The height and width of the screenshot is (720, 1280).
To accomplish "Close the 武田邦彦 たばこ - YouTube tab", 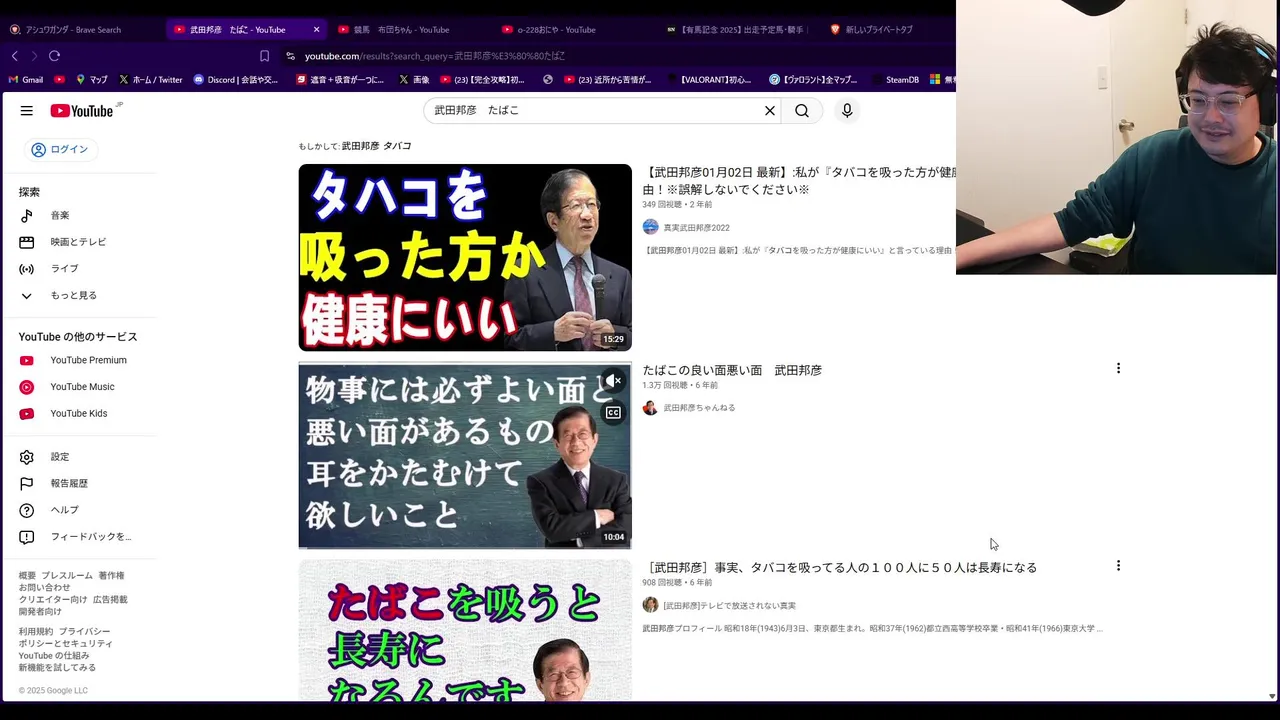I will 317,30.
